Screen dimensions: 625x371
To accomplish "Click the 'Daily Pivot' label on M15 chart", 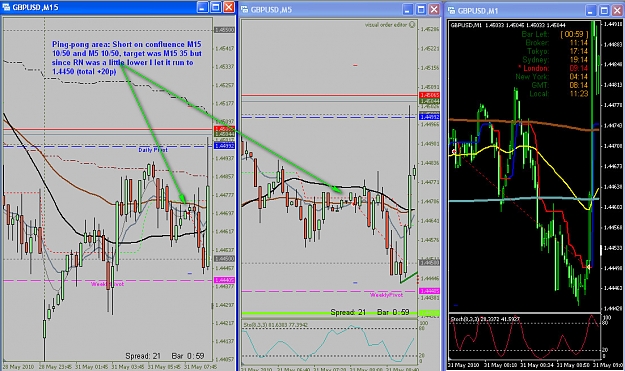I will [x=153, y=150].
